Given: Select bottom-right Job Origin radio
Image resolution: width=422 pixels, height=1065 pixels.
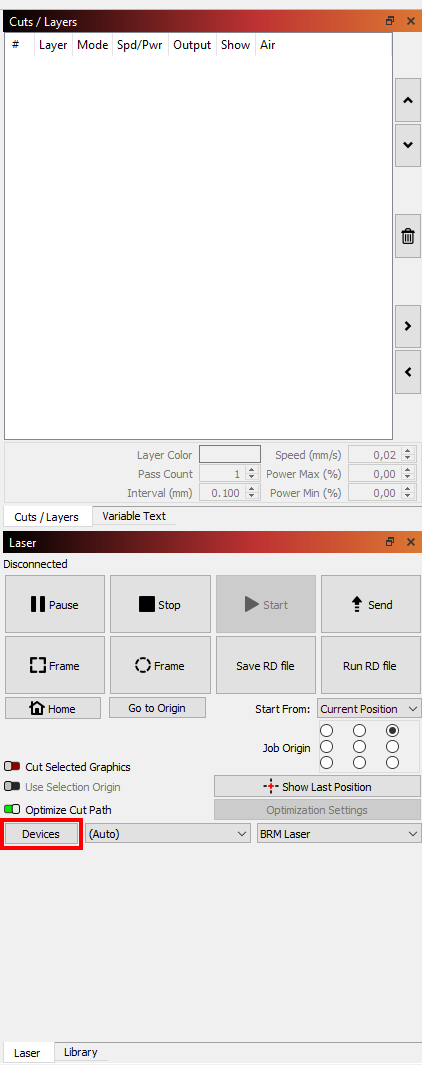Looking at the screenshot, I should coord(392,762).
